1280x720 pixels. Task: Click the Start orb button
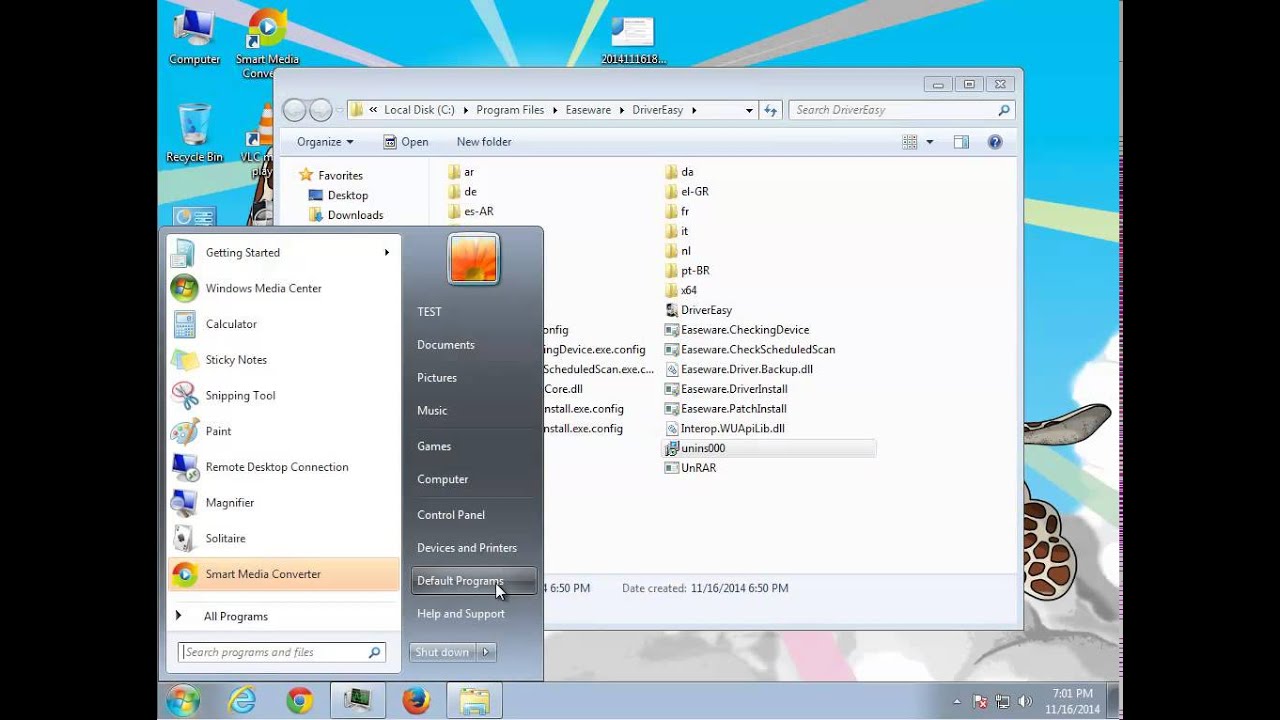(x=183, y=701)
